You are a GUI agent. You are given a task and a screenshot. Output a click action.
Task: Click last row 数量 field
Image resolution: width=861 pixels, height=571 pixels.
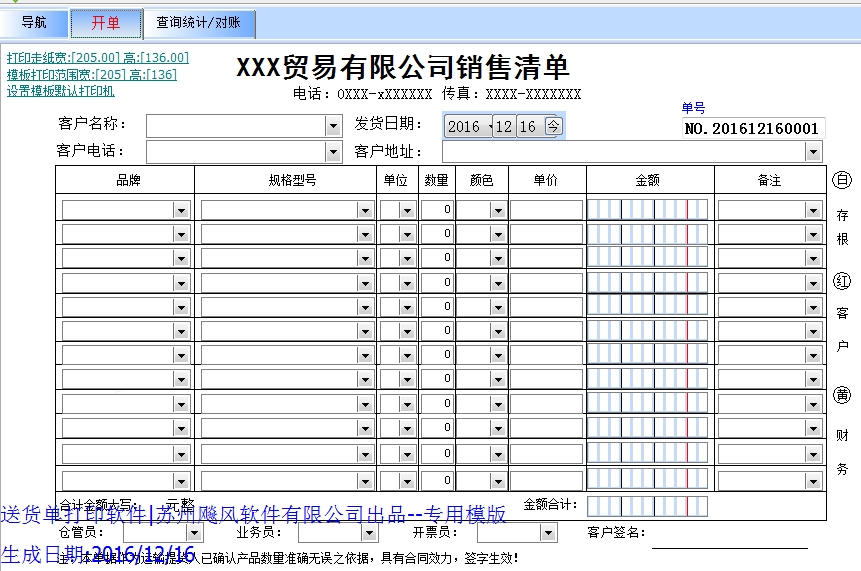(x=437, y=480)
